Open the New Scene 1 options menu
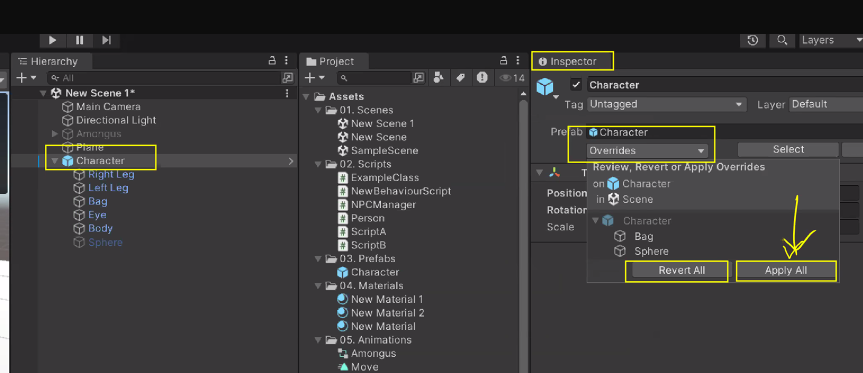Viewport: 863px width, 373px height. [287, 94]
